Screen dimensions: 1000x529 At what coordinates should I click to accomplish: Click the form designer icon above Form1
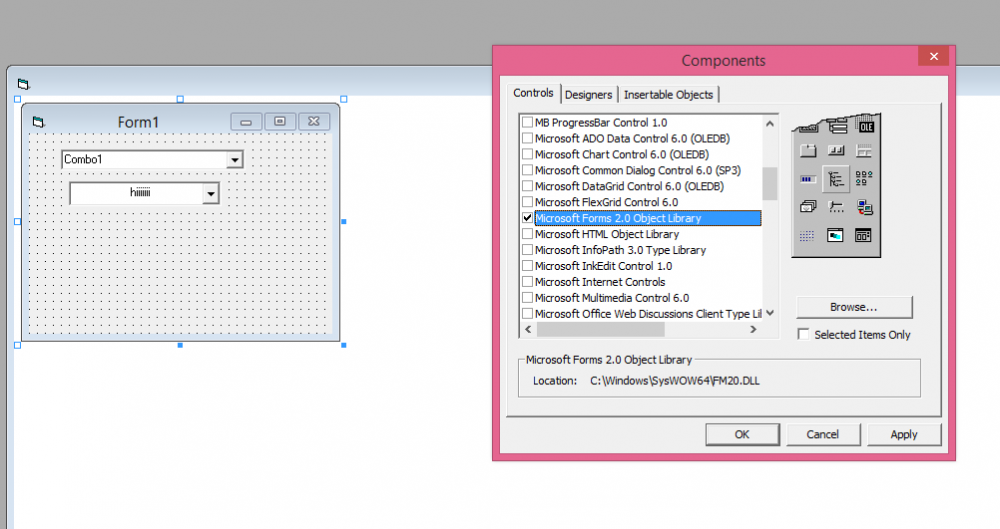[23, 84]
